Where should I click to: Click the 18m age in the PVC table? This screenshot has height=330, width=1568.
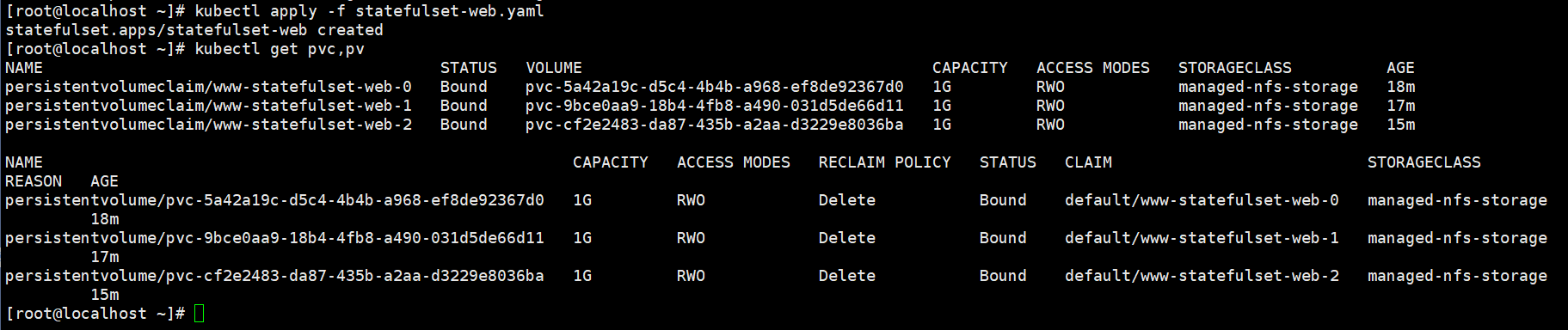pos(1400,87)
